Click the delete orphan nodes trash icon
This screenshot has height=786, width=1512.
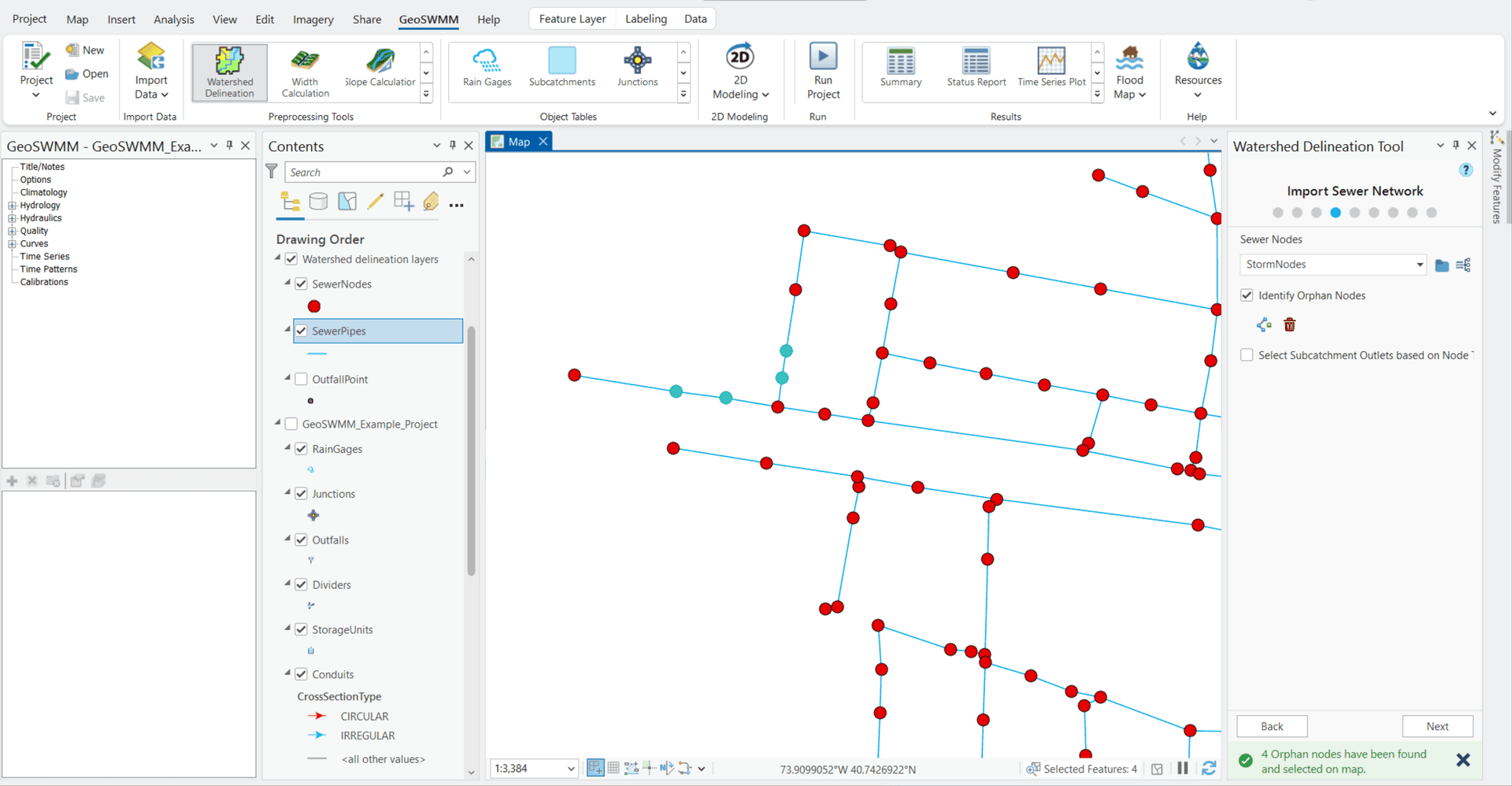click(x=1289, y=324)
